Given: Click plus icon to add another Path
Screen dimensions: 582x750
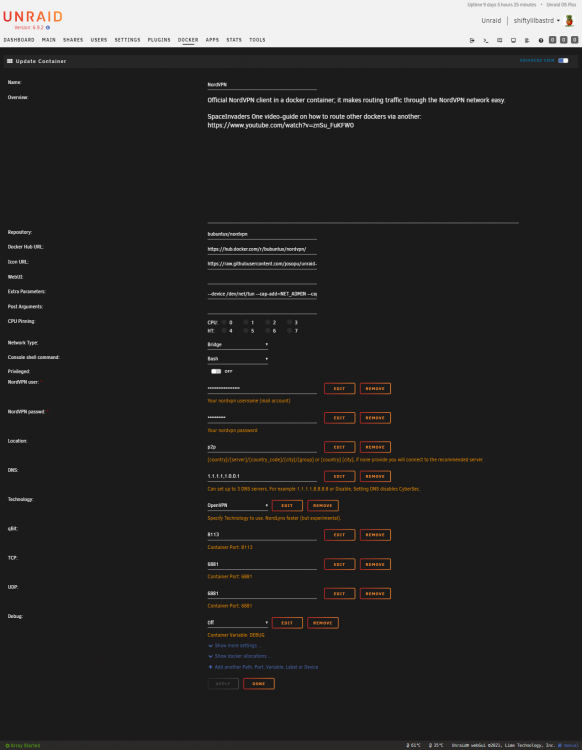Looking at the screenshot, I should click(x=210, y=667).
